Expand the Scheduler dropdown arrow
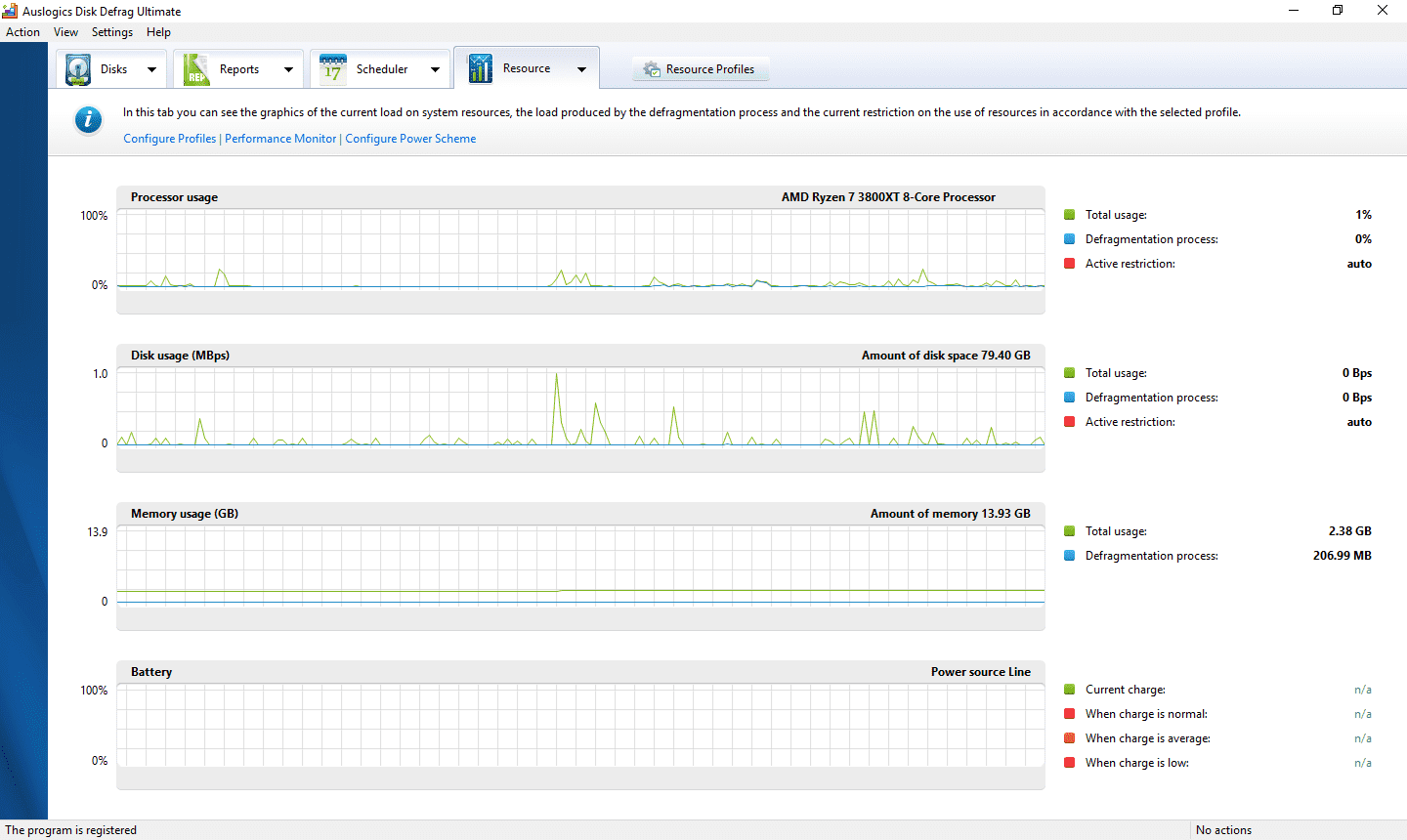 (x=435, y=69)
